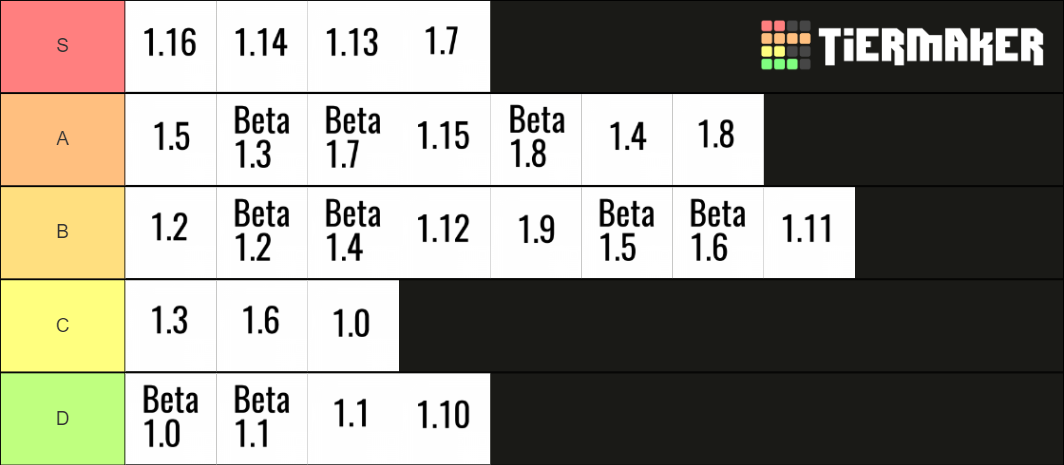Select the Beta 1.3 tile
The height and width of the screenshot is (465, 1064).
point(262,139)
